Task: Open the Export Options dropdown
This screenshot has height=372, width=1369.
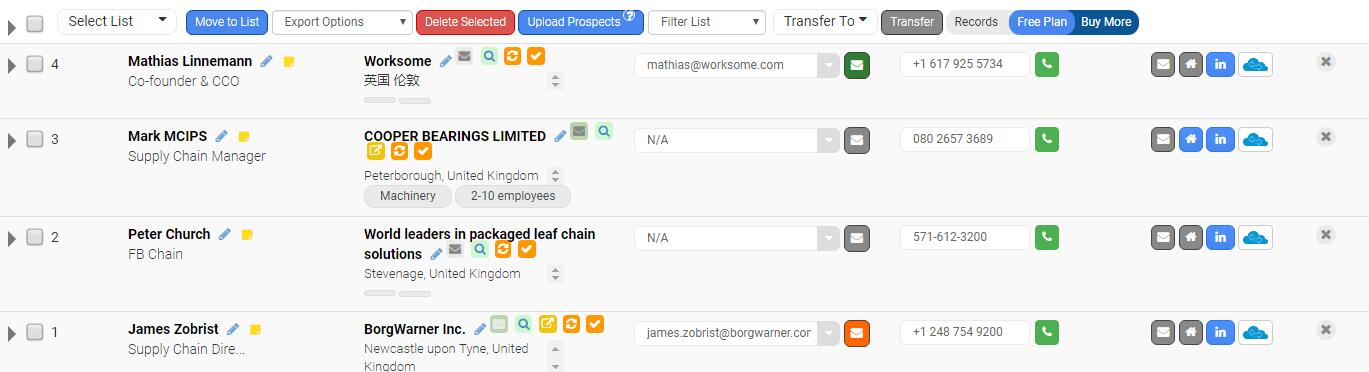Action: coord(342,22)
